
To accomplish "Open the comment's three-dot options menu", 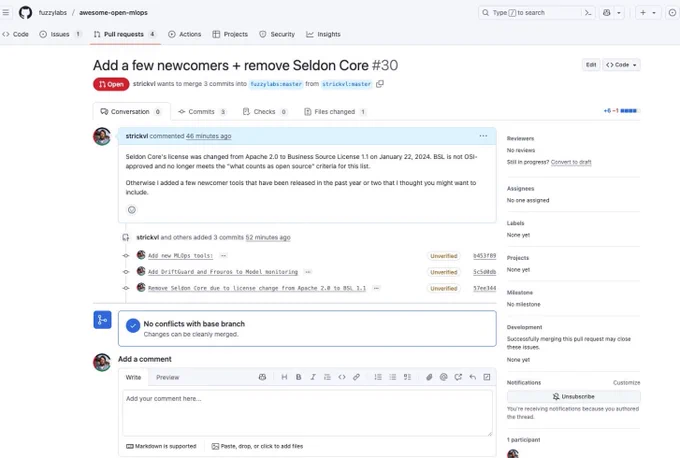I will pyautogui.click(x=483, y=136).
